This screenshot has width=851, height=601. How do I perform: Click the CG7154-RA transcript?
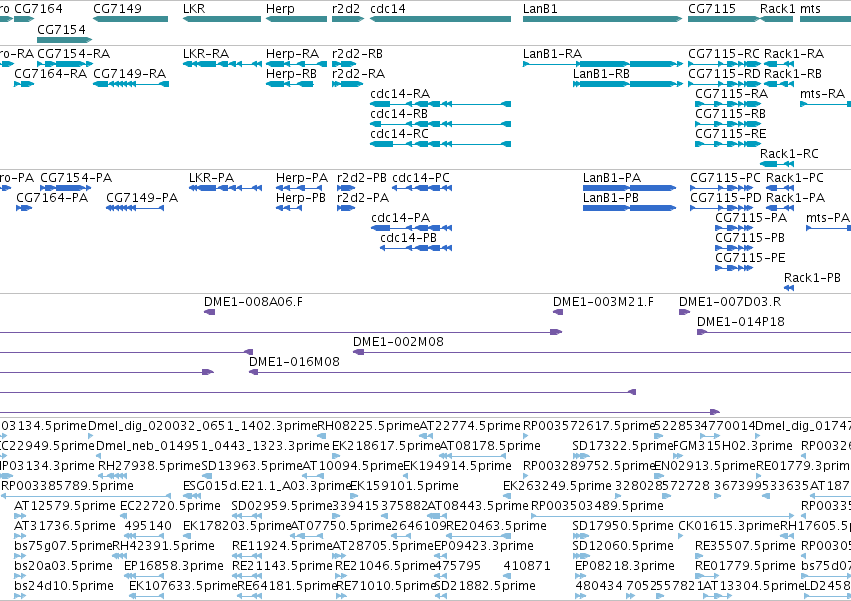pyautogui.click(x=65, y=64)
